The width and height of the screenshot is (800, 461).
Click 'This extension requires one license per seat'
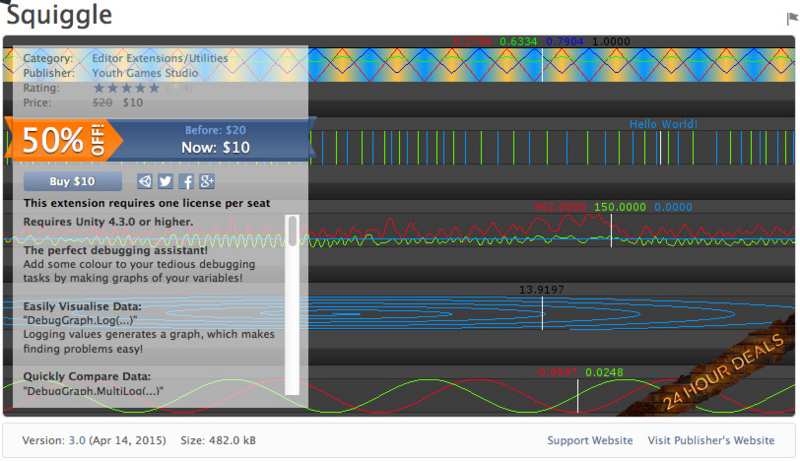pyautogui.click(x=147, y=203)
